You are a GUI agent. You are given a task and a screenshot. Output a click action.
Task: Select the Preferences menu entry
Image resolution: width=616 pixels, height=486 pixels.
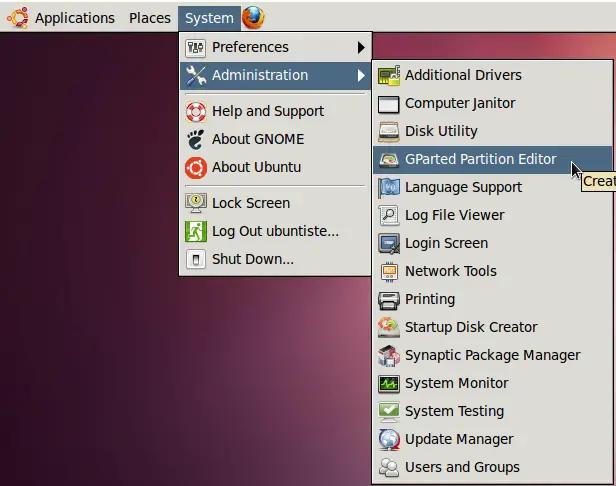pos(275,48)
